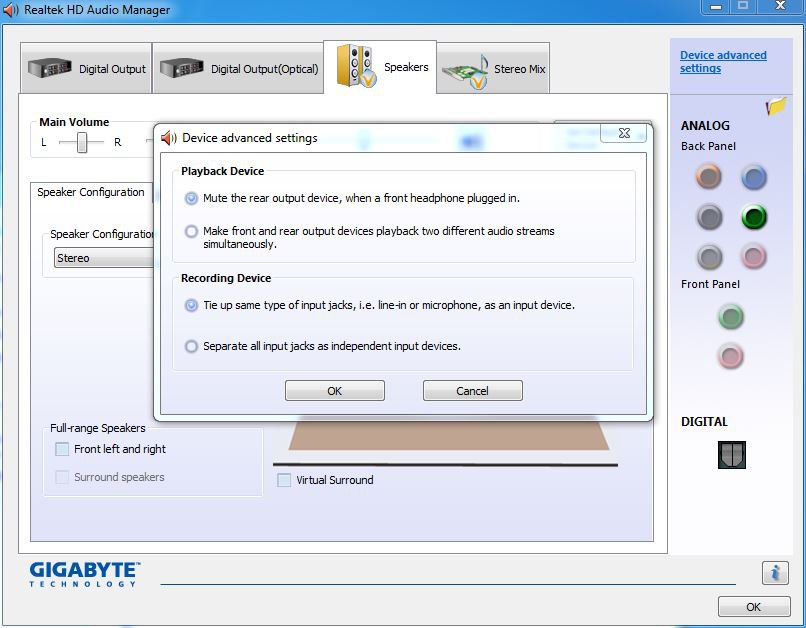Click the active green back panel jack
Viewport: 806px width, 628px height.
[754, 217]
